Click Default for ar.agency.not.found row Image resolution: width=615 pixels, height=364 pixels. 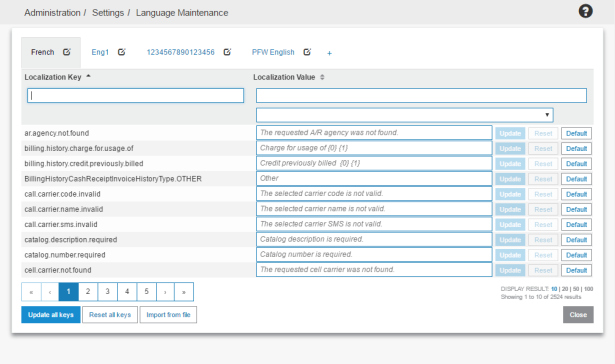tap(576, 133)
